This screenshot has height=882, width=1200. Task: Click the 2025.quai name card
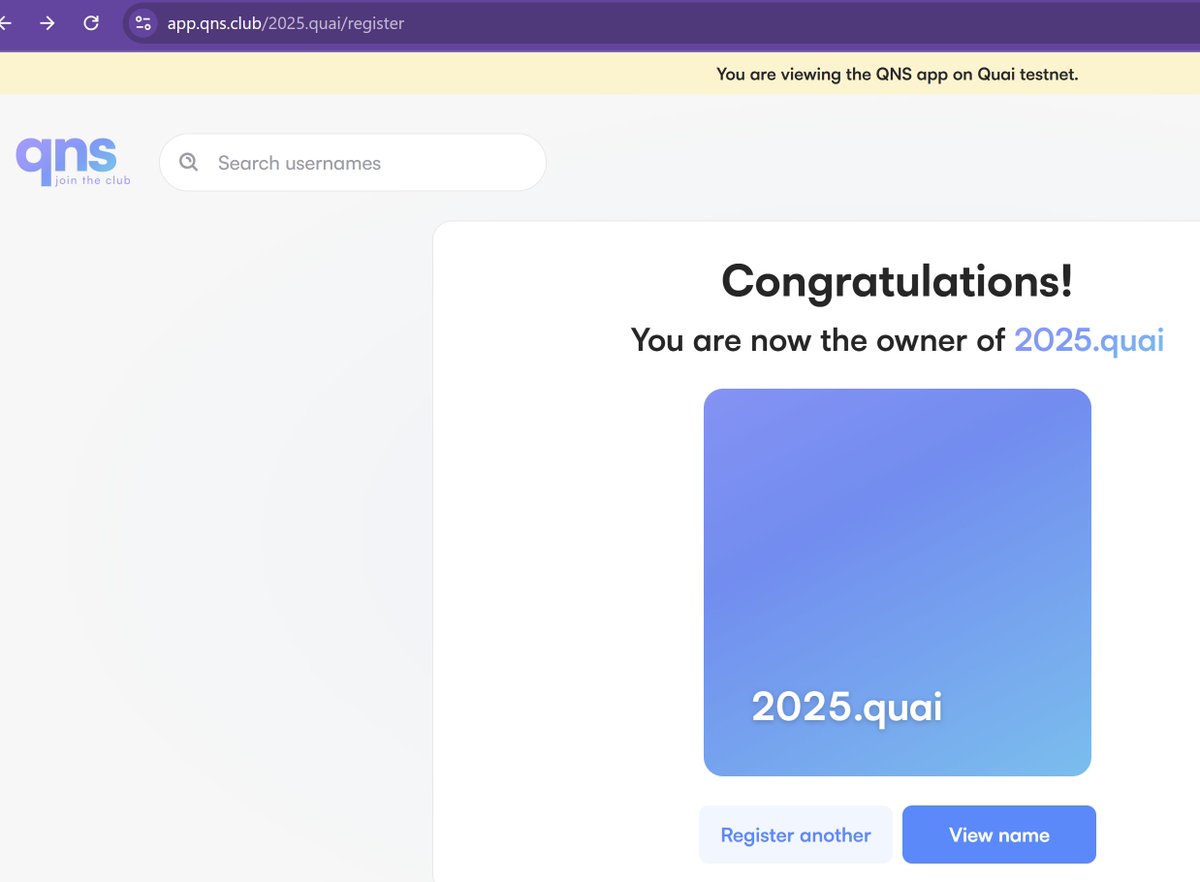[897, 582]
